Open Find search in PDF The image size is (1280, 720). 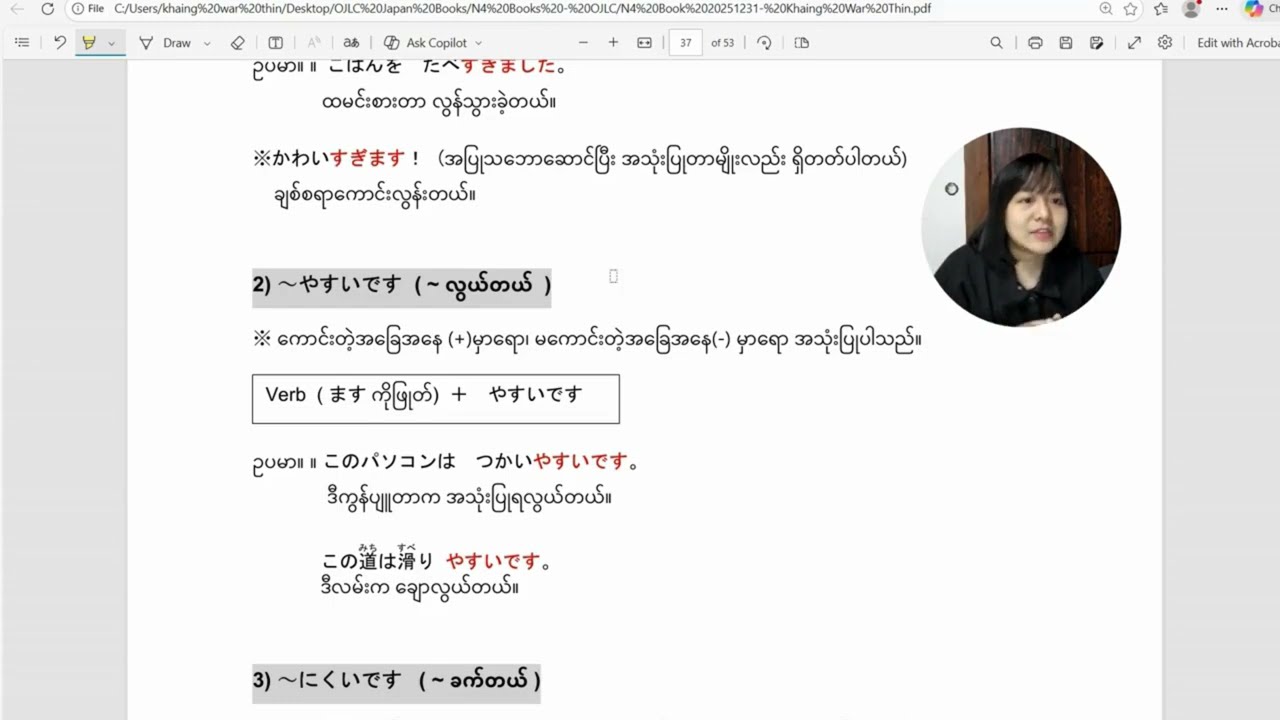click(996, 43)
